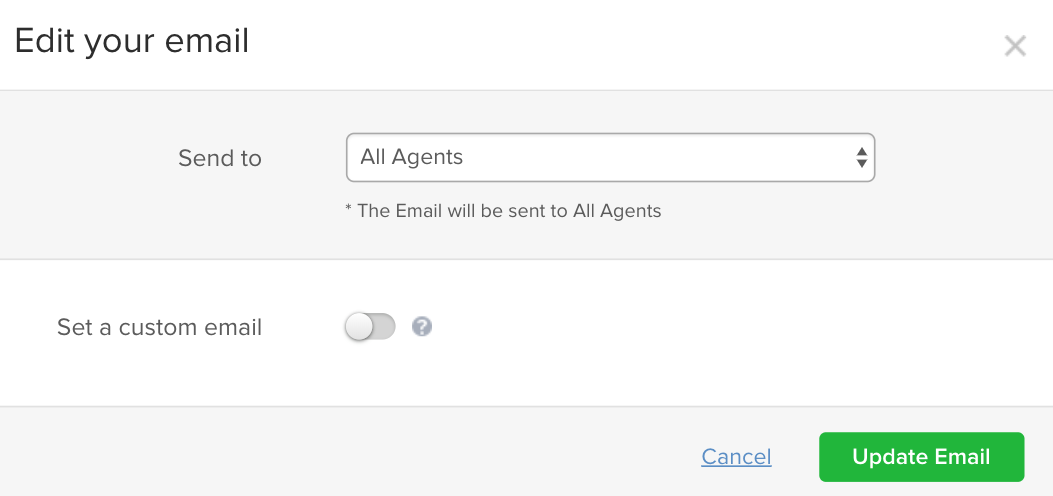Toggle the Set a custom email switch
This screenshot has height=496, width=1053.
[x=370, y=327]
